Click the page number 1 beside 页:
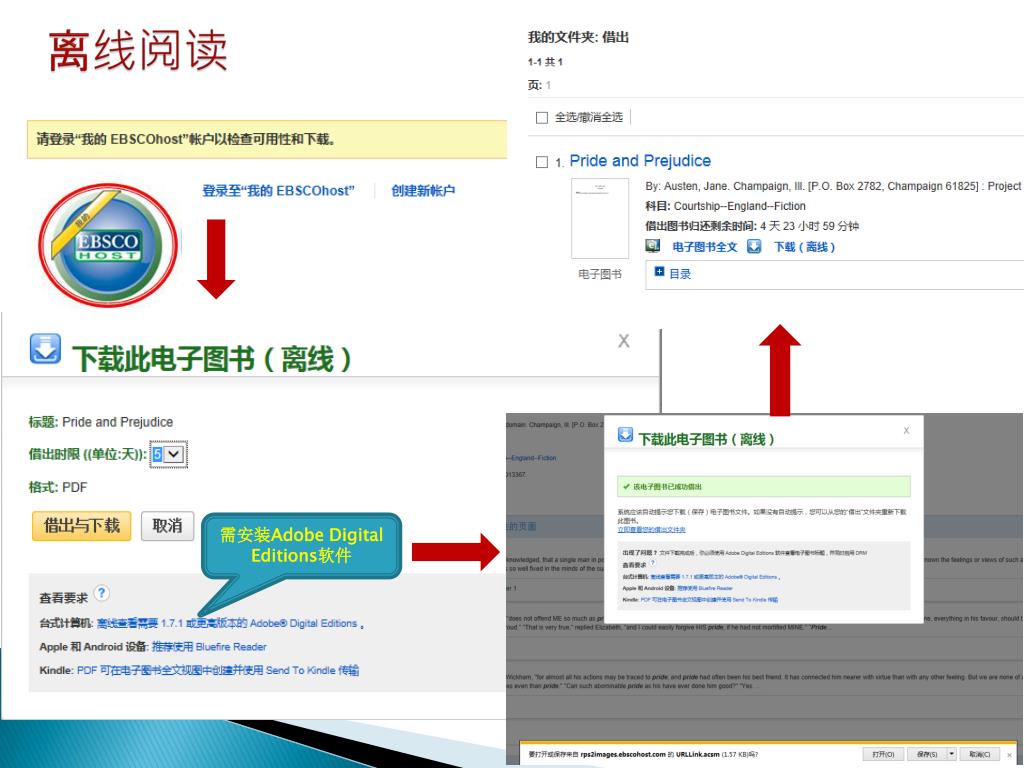Viewport: 1024px width, 768px height. (549, 86)
